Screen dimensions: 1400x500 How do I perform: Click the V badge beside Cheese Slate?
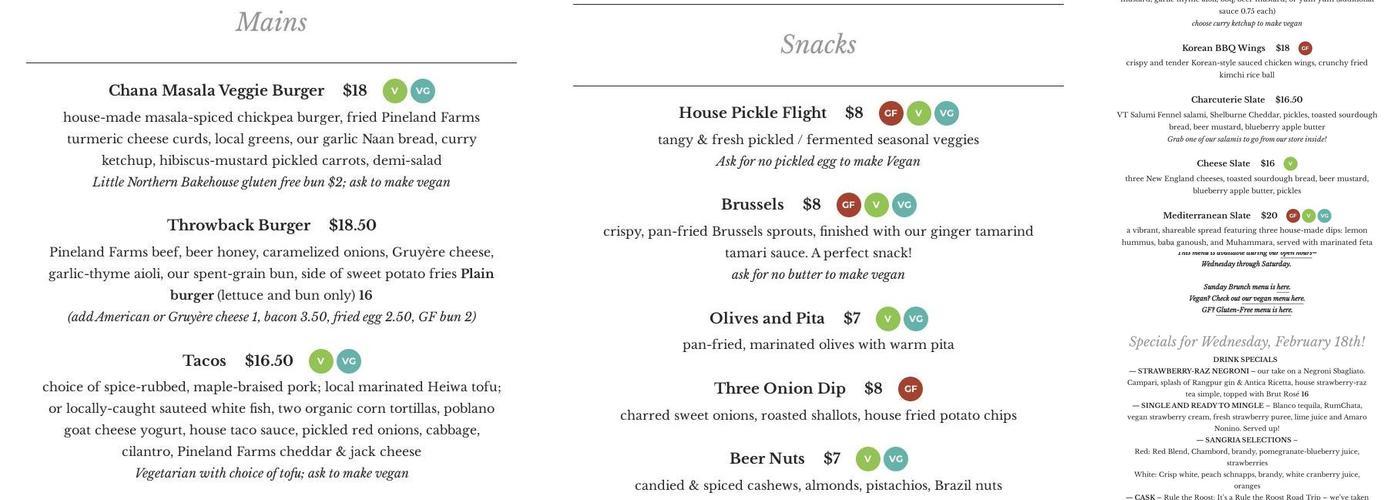pyautogui.click(x=1290, y=164)
